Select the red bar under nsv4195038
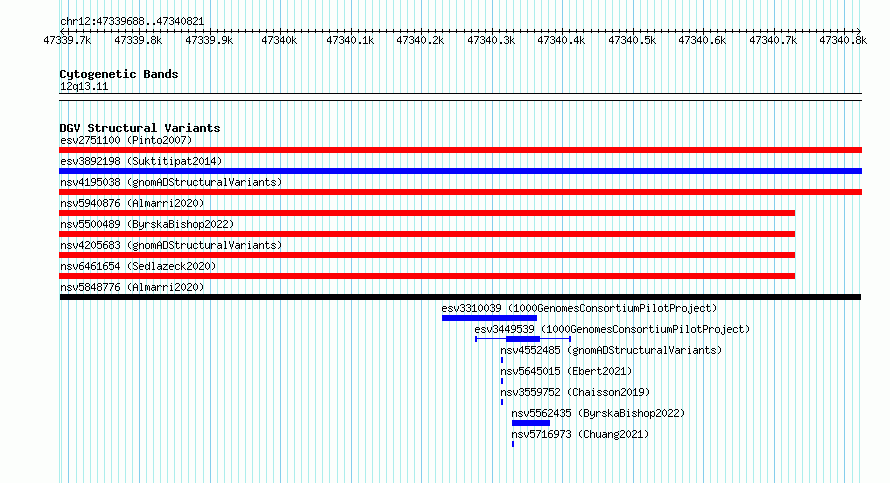 pos(460,192)
